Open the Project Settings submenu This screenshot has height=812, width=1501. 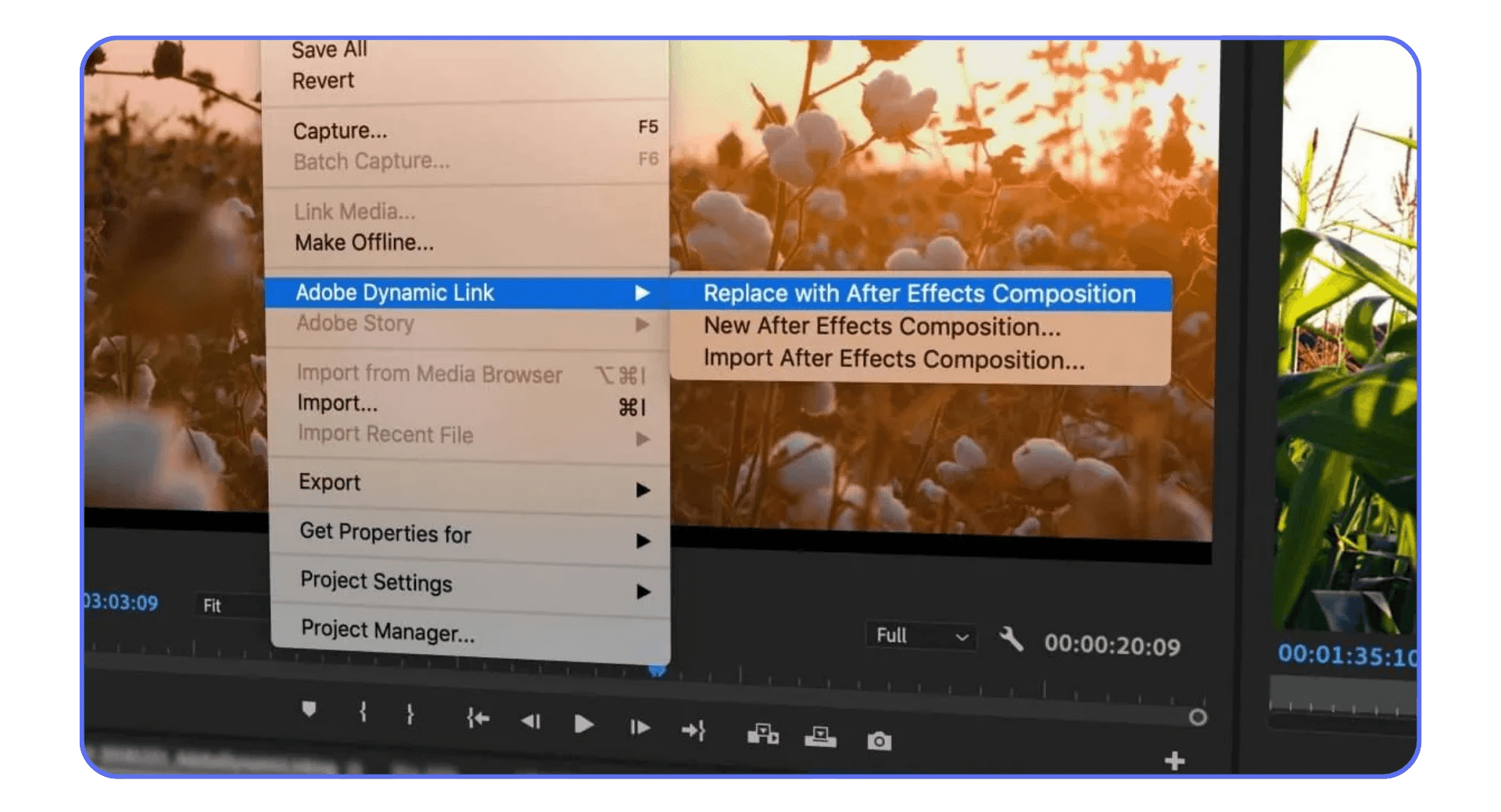tap(375, 583)
